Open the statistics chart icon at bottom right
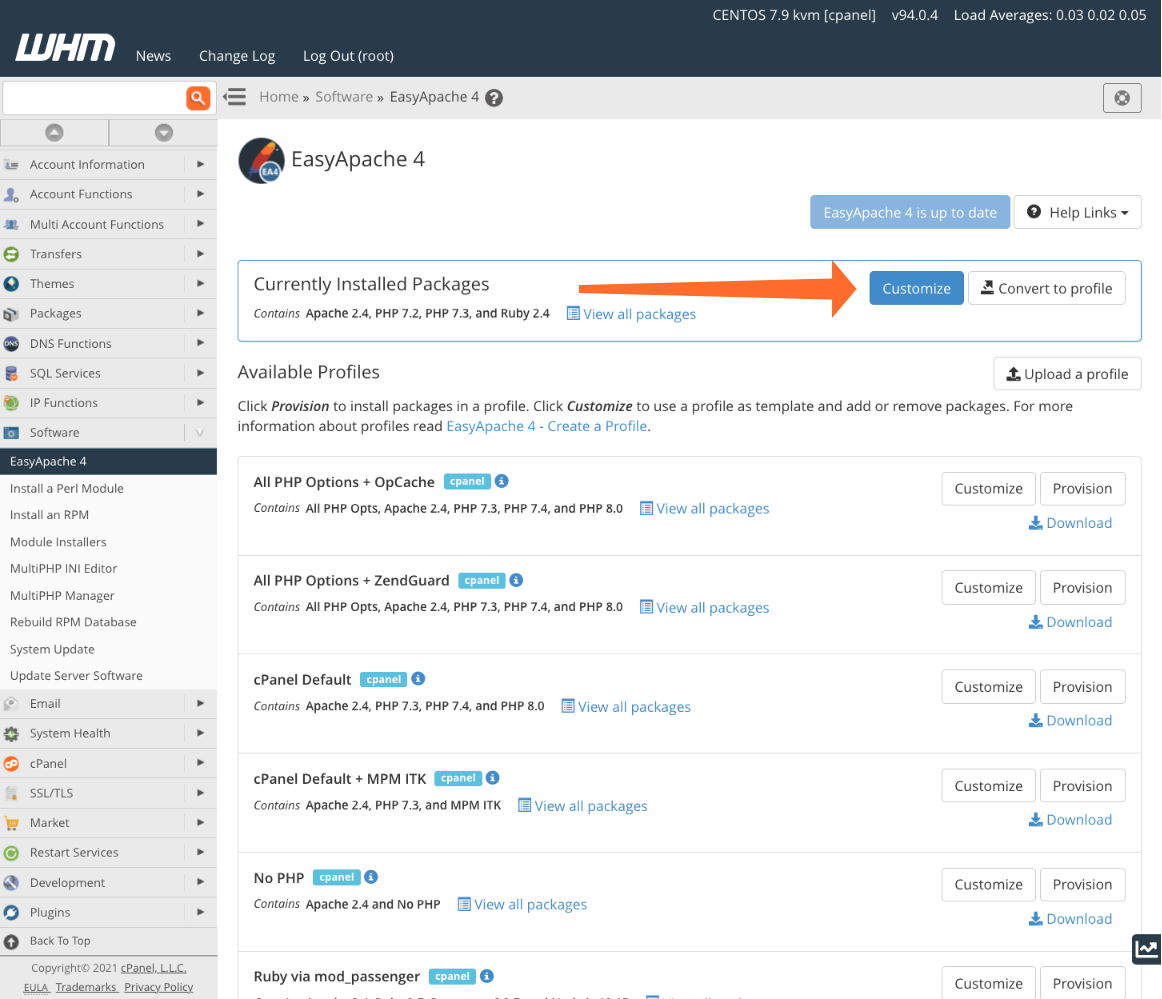 (x=1146, y=949)
